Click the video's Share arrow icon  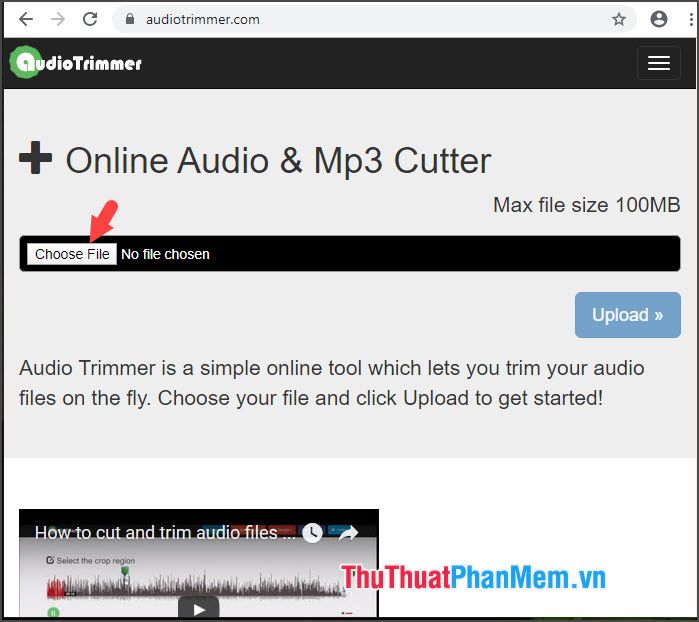(x=348, y=533)
